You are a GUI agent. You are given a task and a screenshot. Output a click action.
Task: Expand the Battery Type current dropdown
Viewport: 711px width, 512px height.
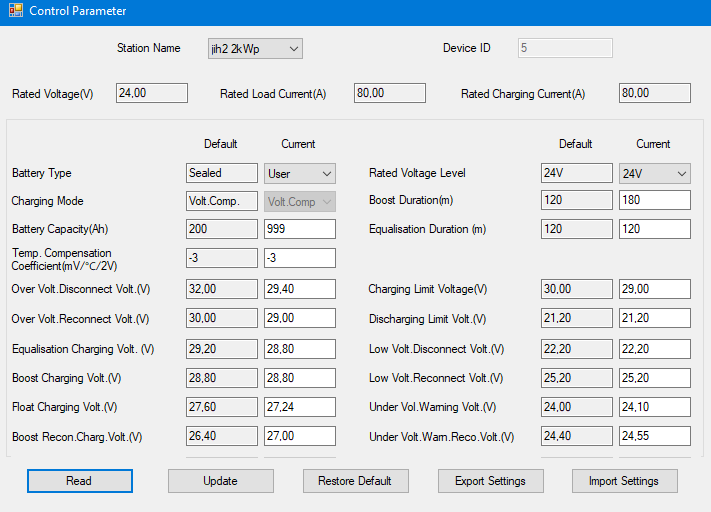[x=299, y=174]
